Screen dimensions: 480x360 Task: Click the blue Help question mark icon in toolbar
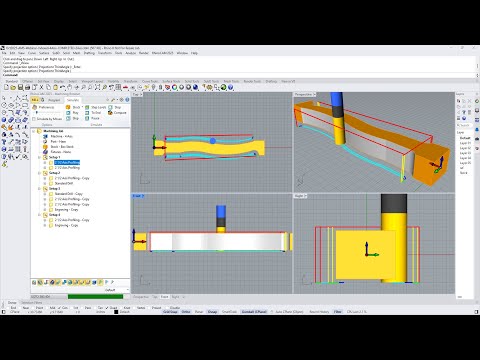coord(230,87)
